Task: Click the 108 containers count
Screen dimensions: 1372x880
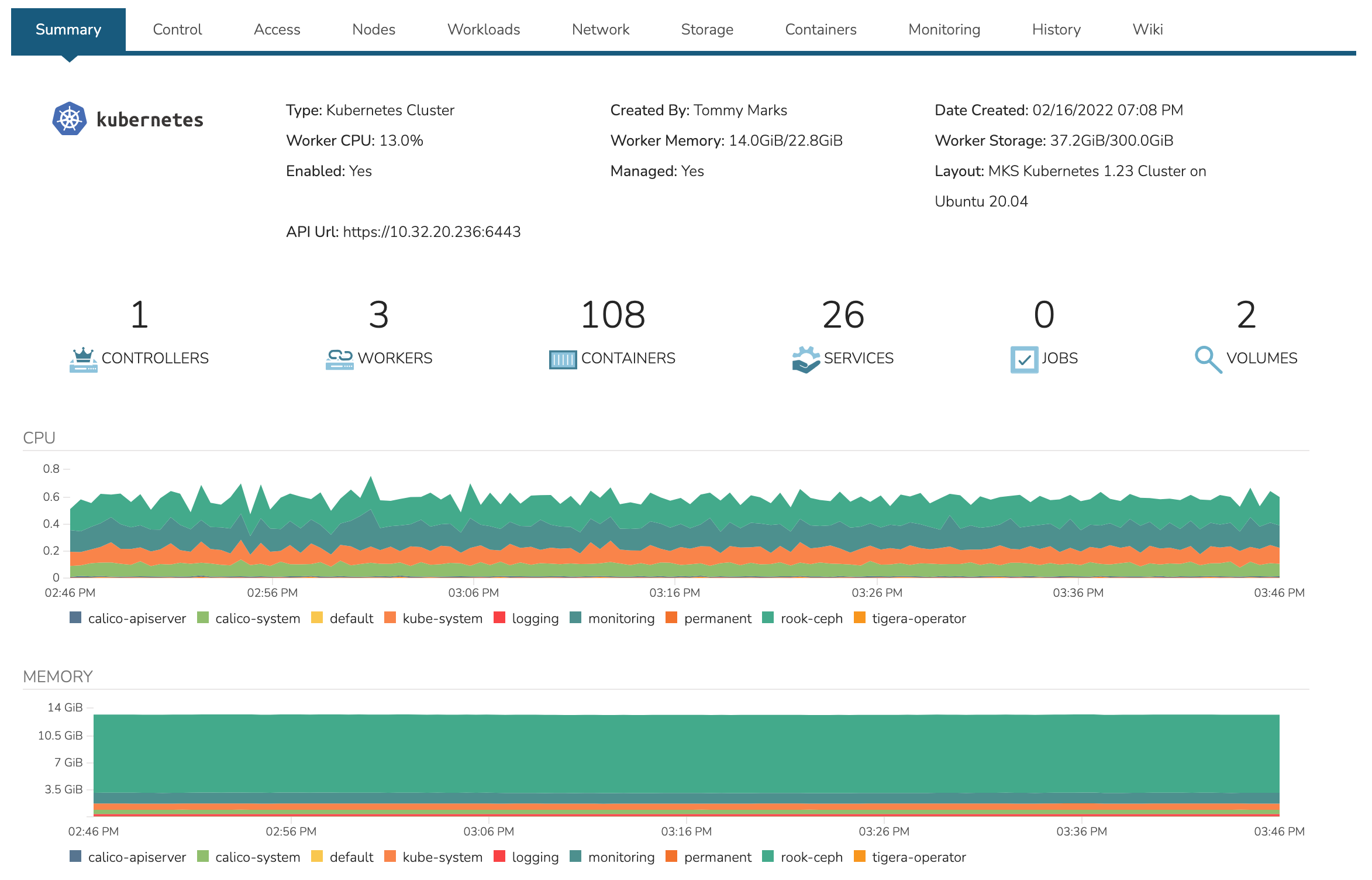Action: pyautogui.click(x=612, y=315)
